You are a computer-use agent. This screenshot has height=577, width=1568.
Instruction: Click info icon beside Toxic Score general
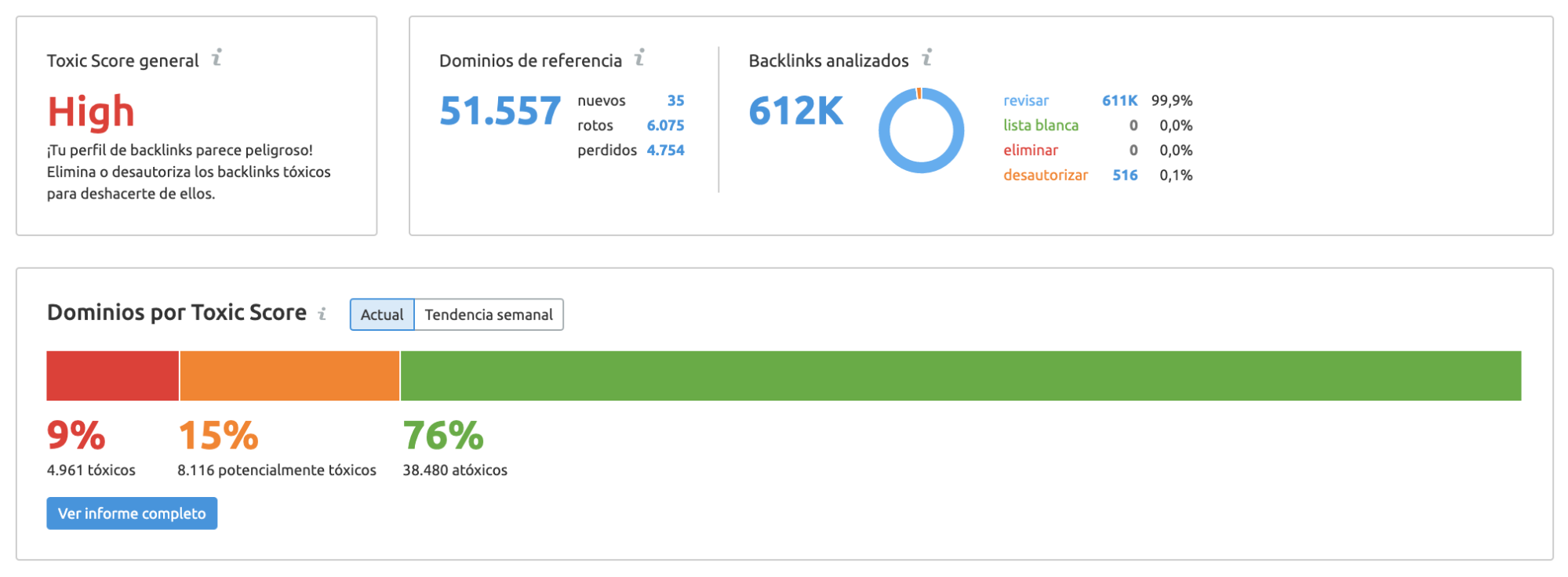pyautogui.click(x=216, y=57)
